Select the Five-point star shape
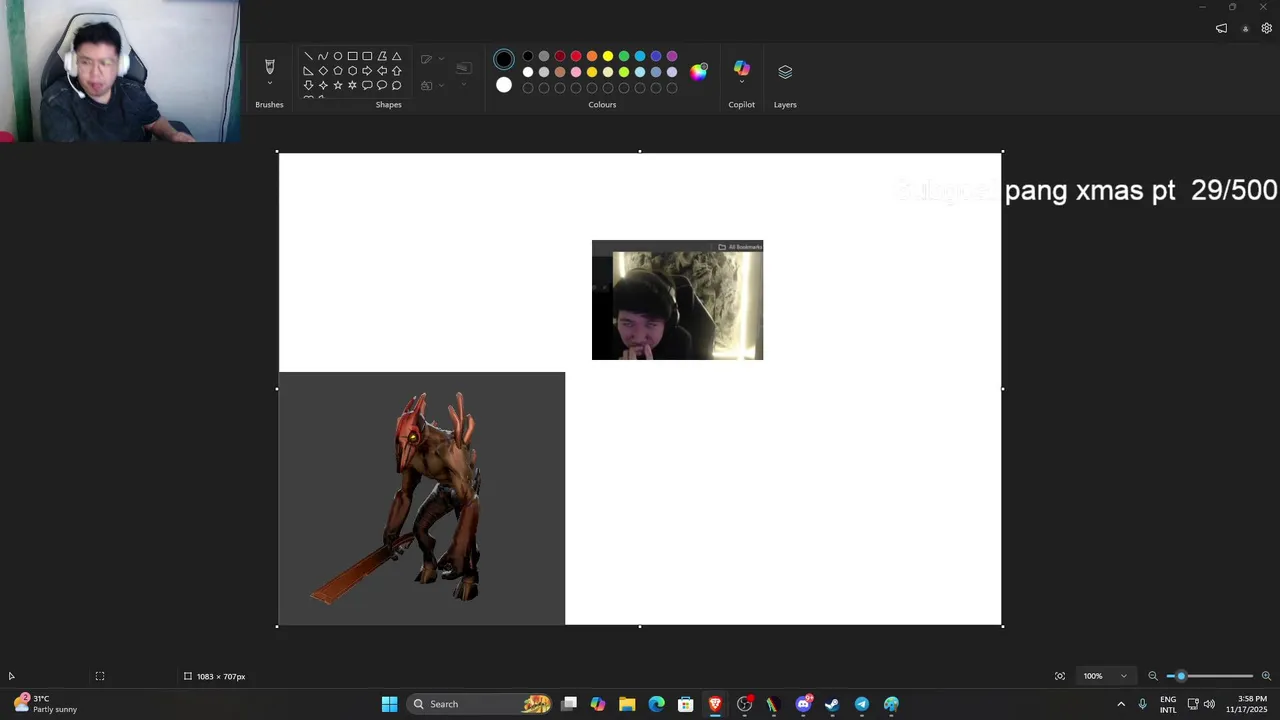The image size is (1280, 720). pyautogui.click(x=338, y=85)
